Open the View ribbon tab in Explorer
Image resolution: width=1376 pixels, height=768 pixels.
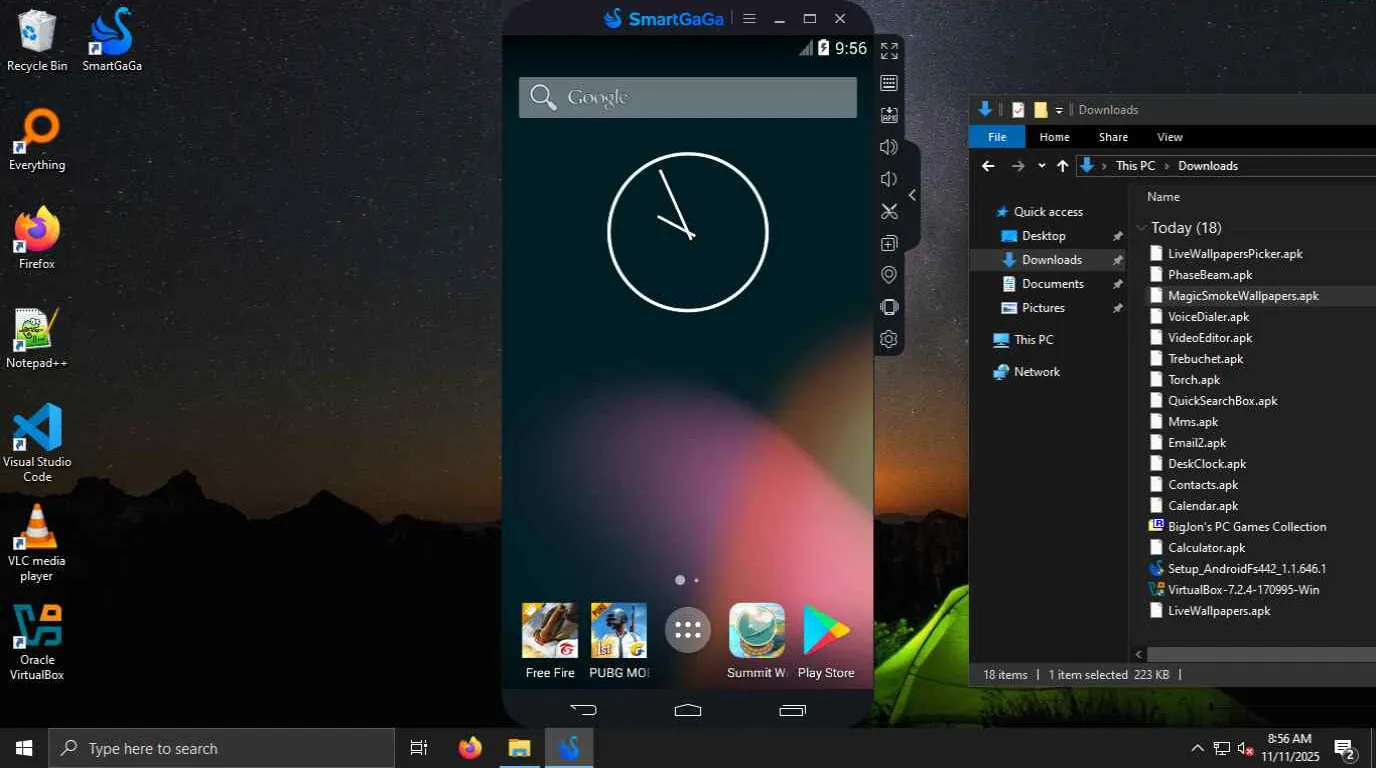[1169, 137]
